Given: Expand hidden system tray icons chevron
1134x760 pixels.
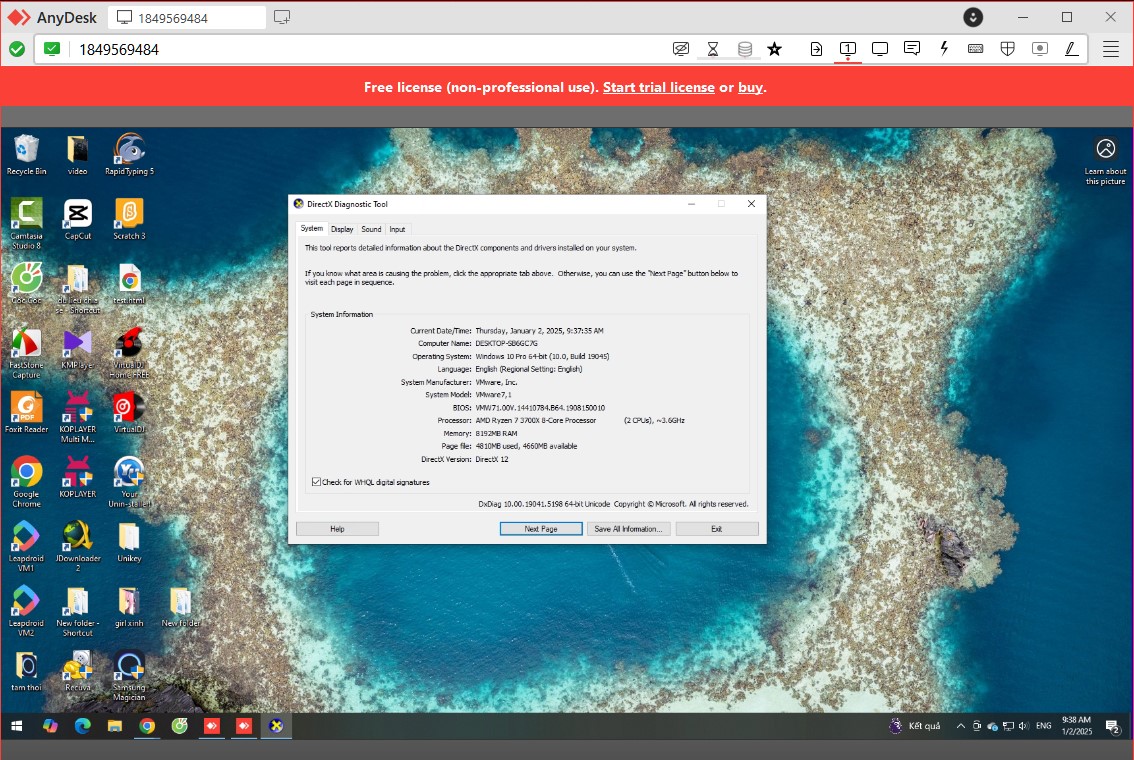Looking at the screenshot, I should click(x=961, y=726).
